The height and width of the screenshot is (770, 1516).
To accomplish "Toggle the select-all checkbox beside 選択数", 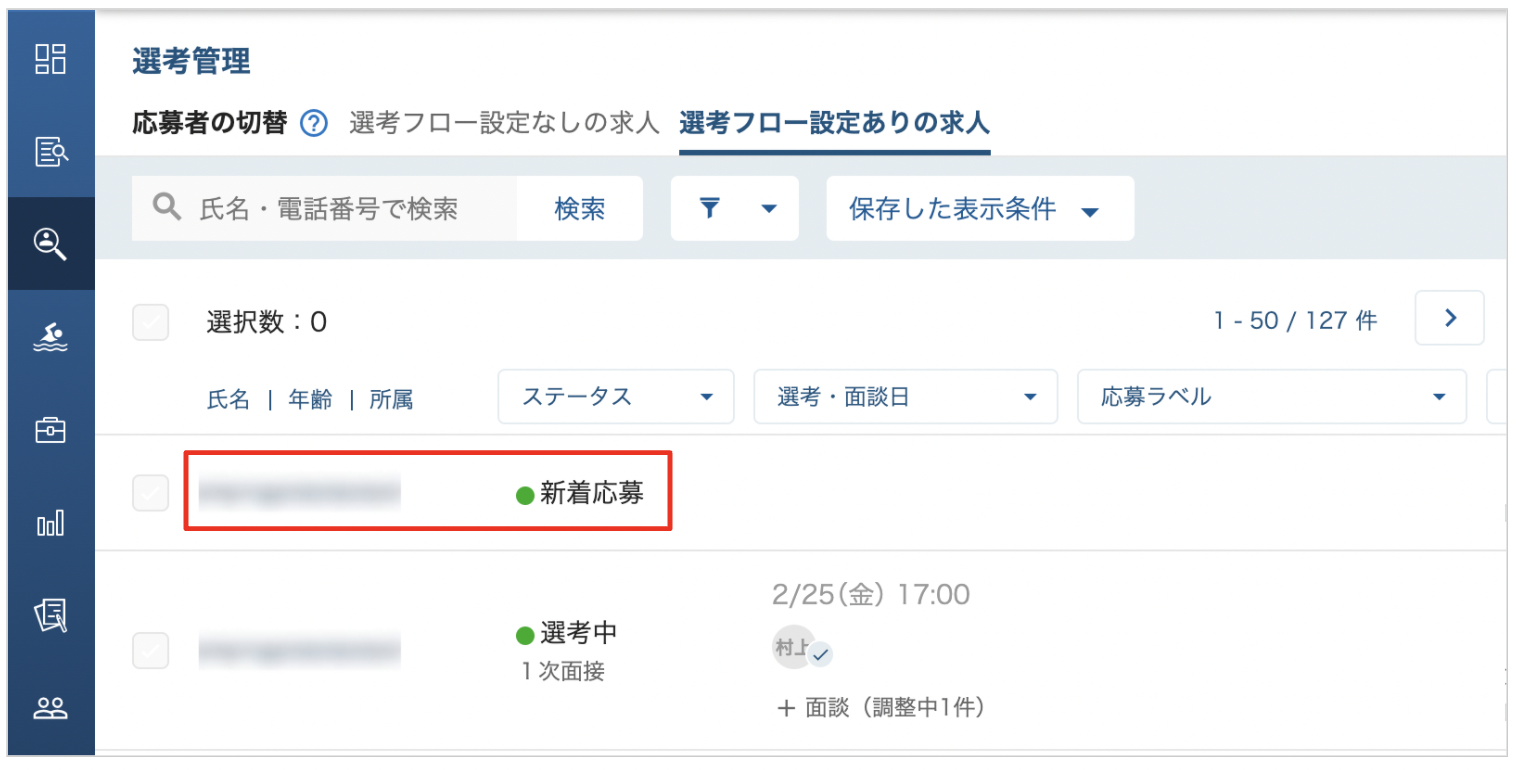I will (x=151, y=322).
